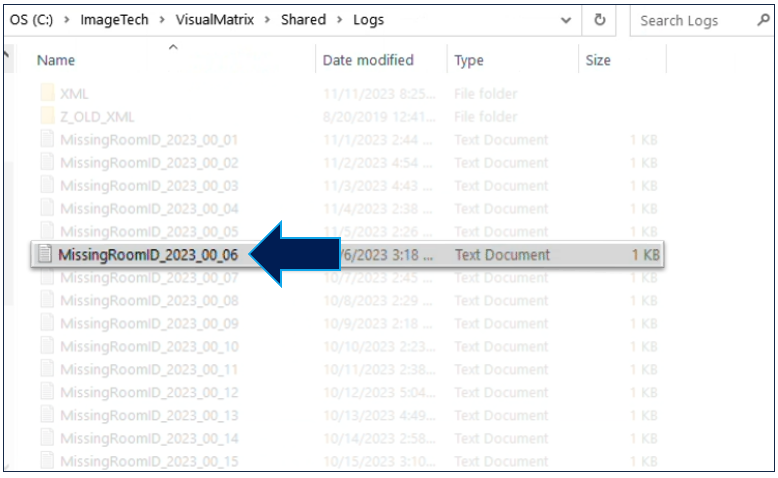Click the MissingRoomID_2023_00_15 document icon
778x478 pixels.
click(46, 462)
